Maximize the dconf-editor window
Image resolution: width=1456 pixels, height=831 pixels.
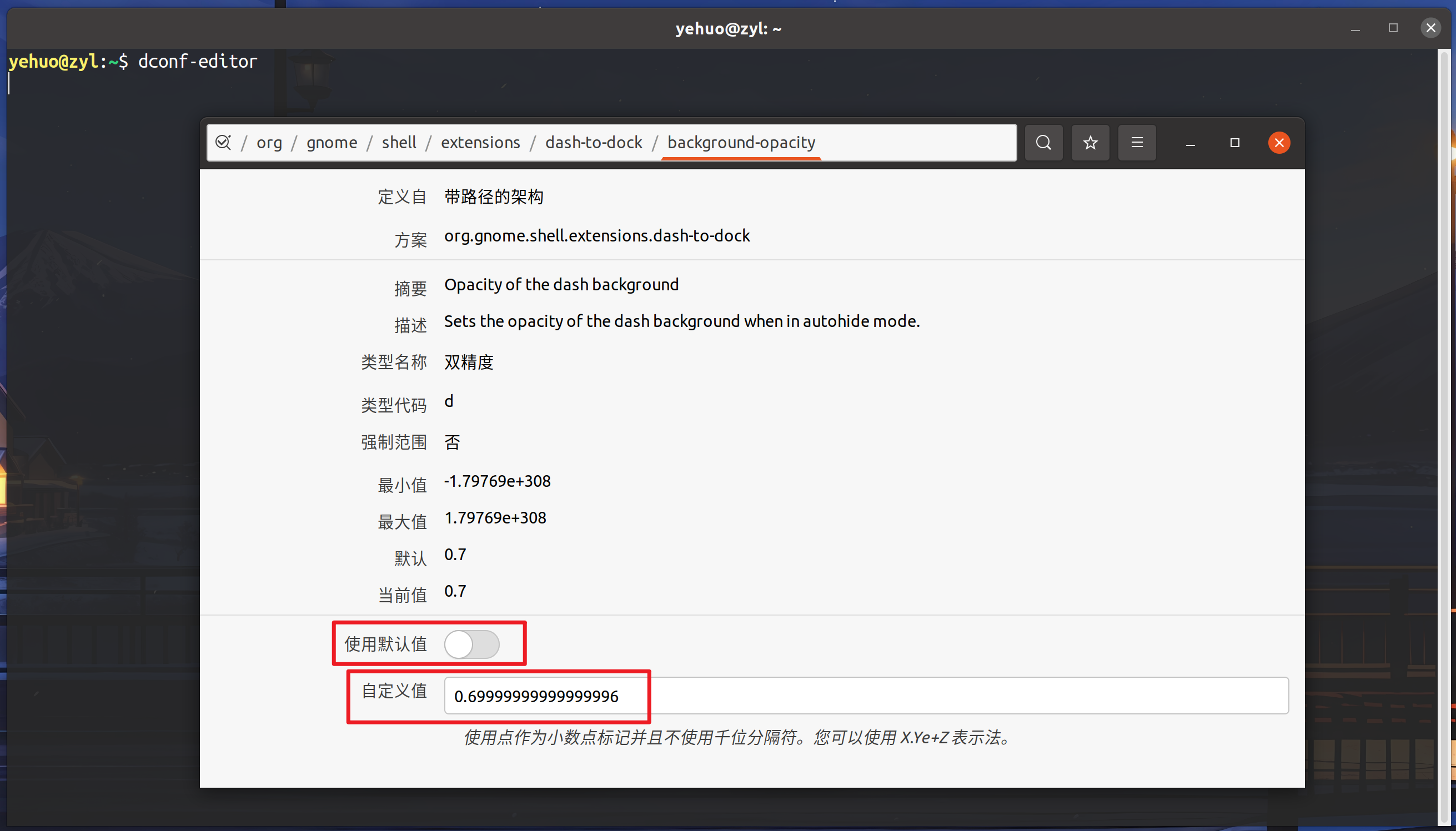[x=1234, y=143]
